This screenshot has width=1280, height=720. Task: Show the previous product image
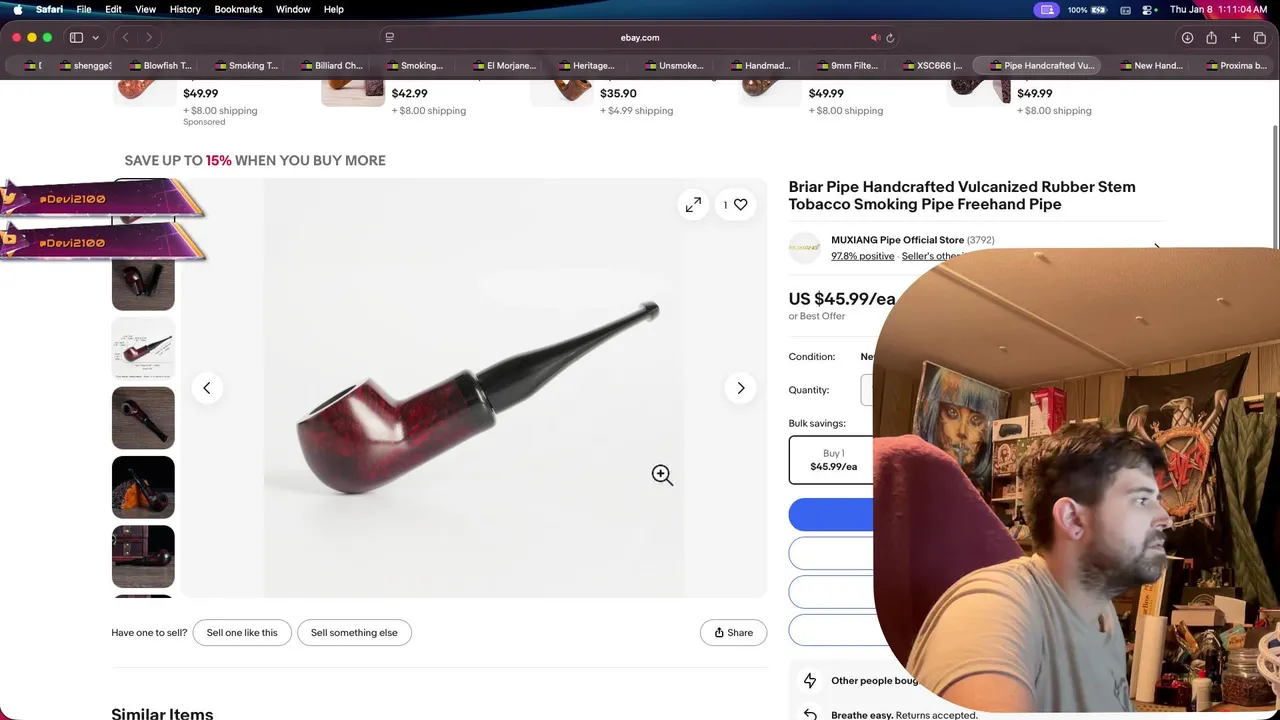[x=207, y=388]
